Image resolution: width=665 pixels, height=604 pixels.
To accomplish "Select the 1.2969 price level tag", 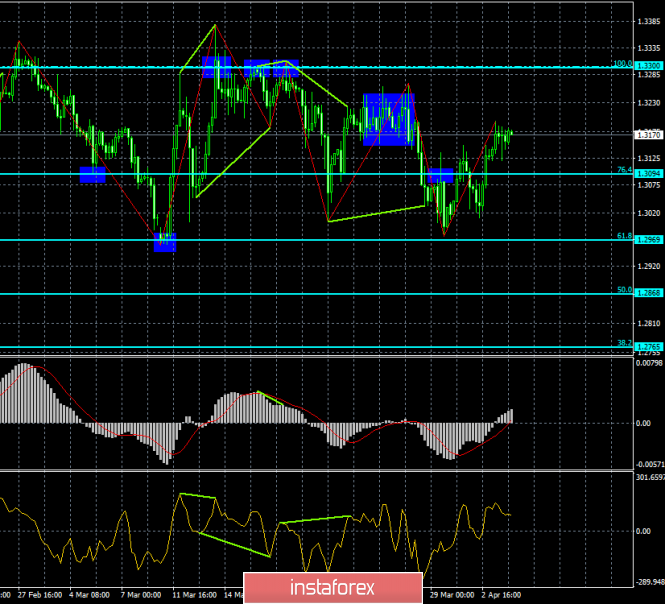I will point(650,240).
